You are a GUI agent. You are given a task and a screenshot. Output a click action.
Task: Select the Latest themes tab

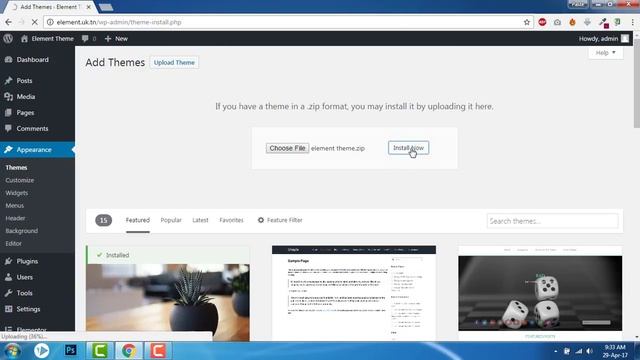point(200,220)
